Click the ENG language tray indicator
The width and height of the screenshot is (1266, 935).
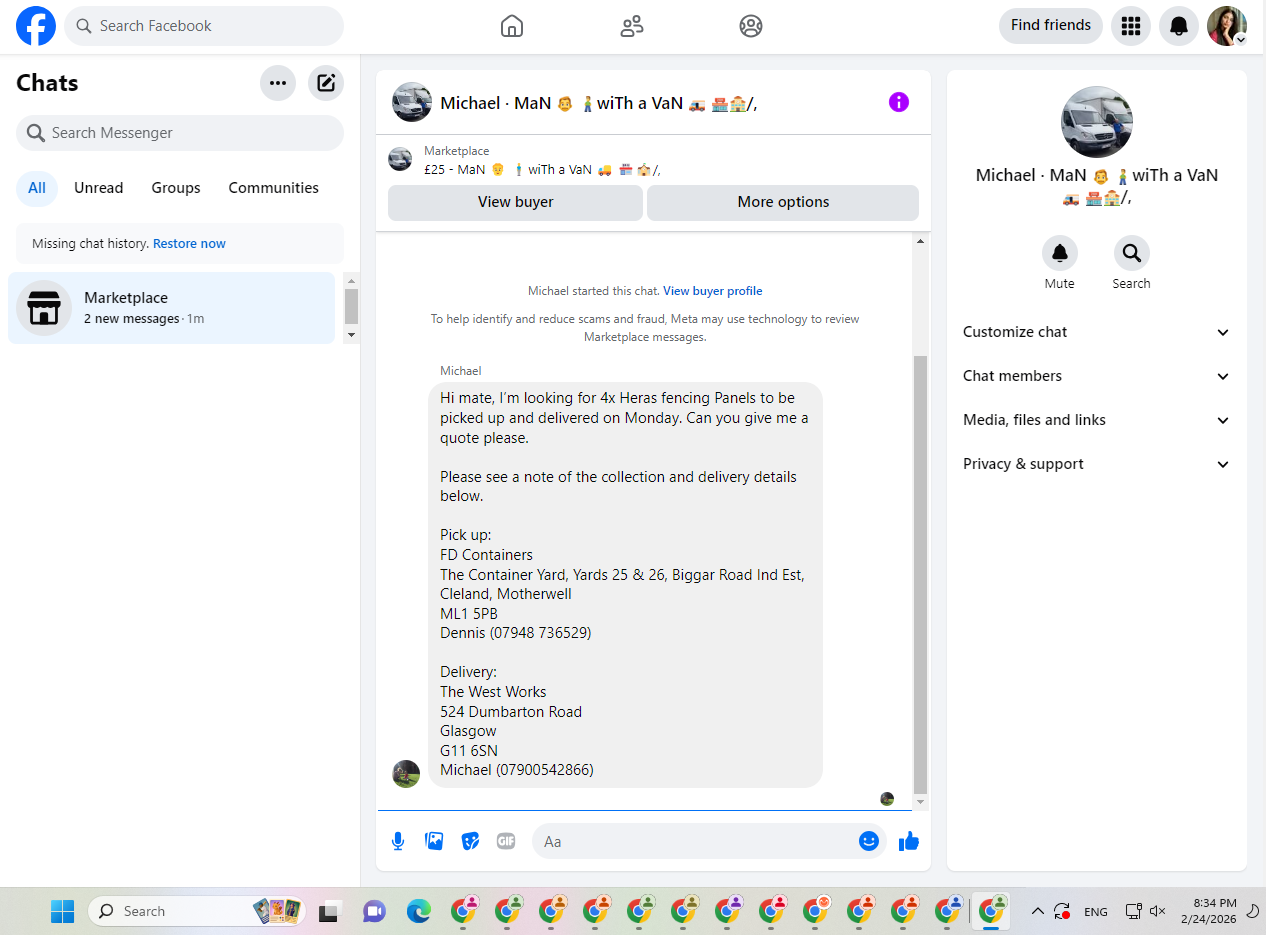[1096, 912]
